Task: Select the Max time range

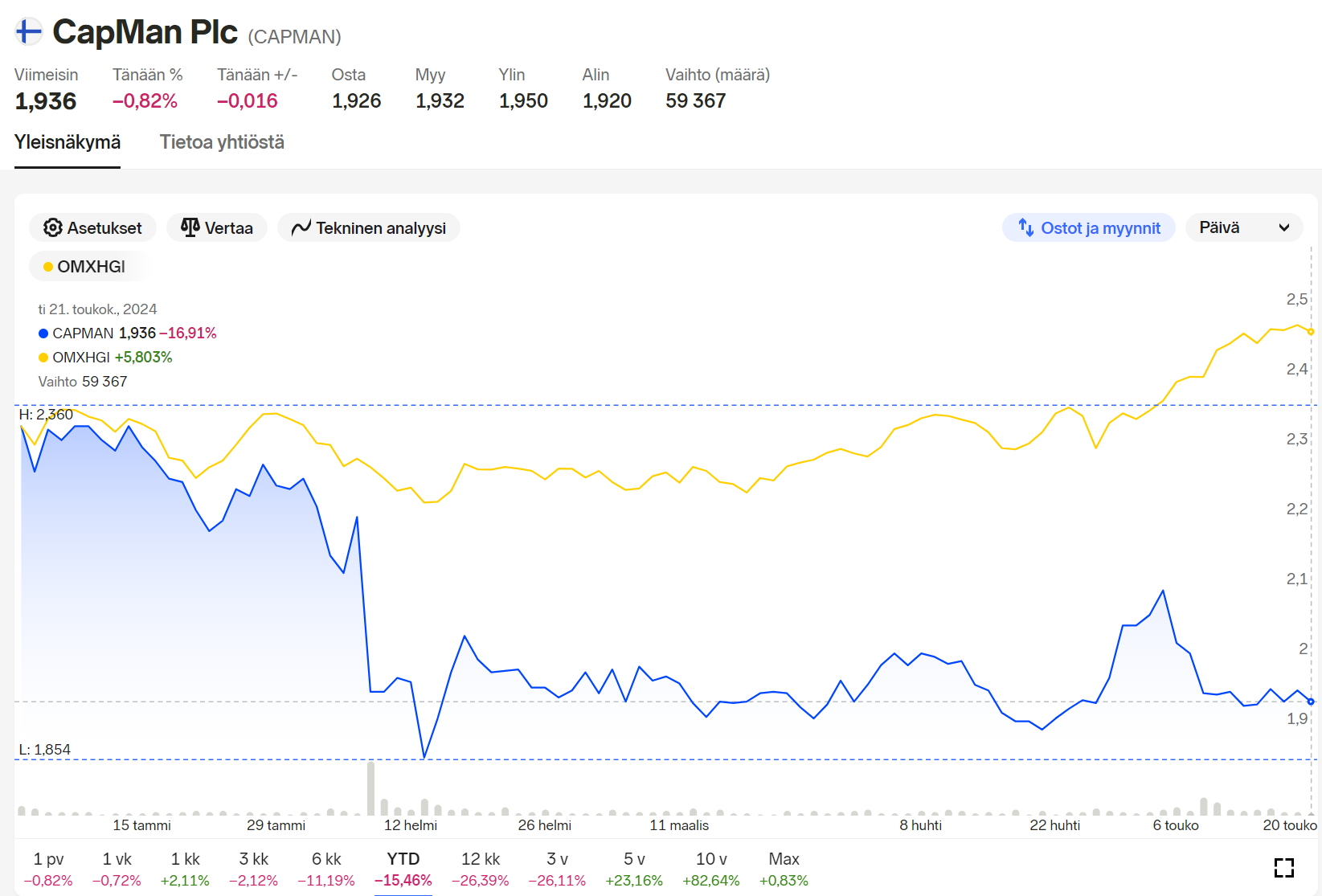Action: point(784,869)
